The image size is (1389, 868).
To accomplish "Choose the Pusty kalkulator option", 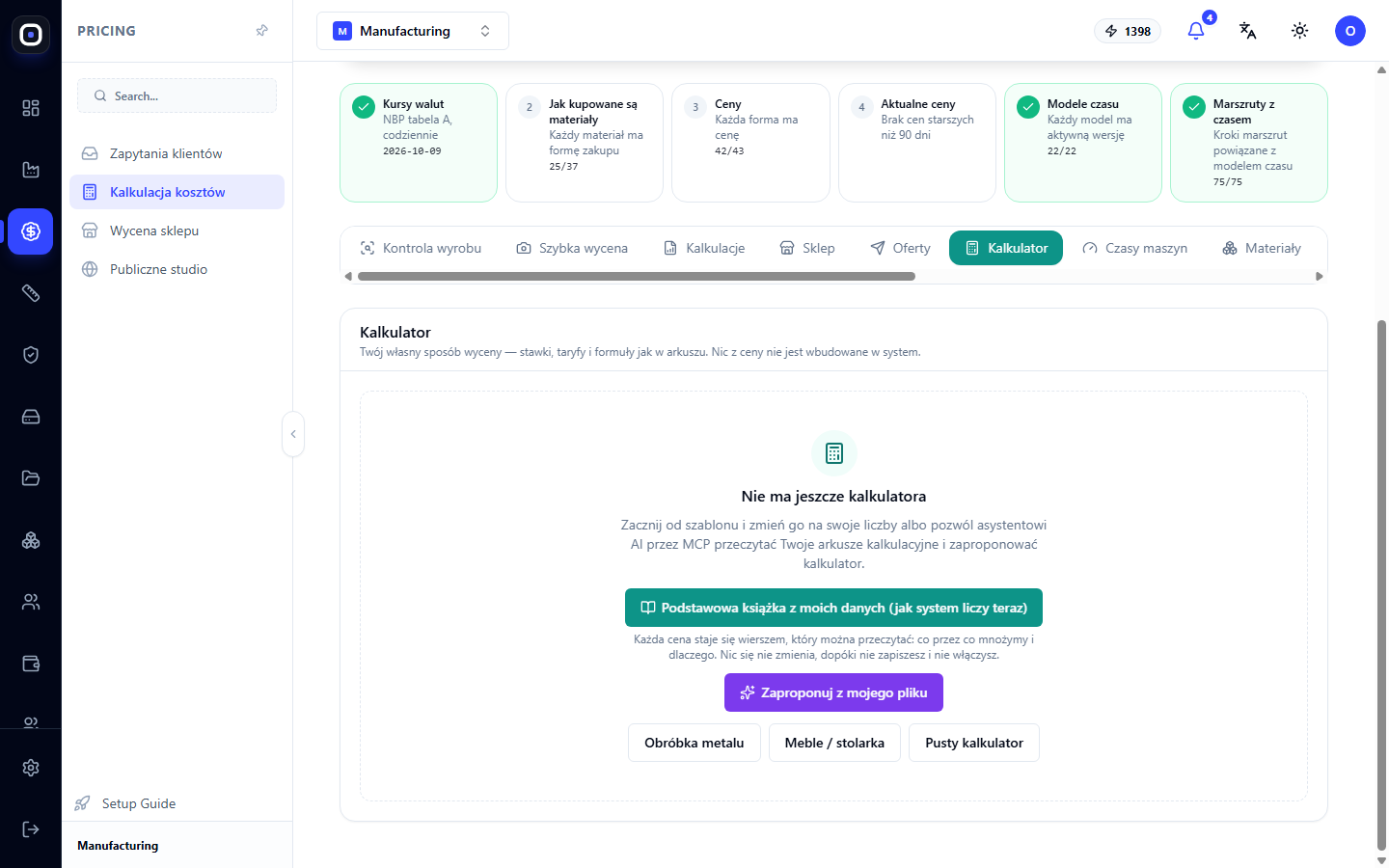I will click(974, 743).
